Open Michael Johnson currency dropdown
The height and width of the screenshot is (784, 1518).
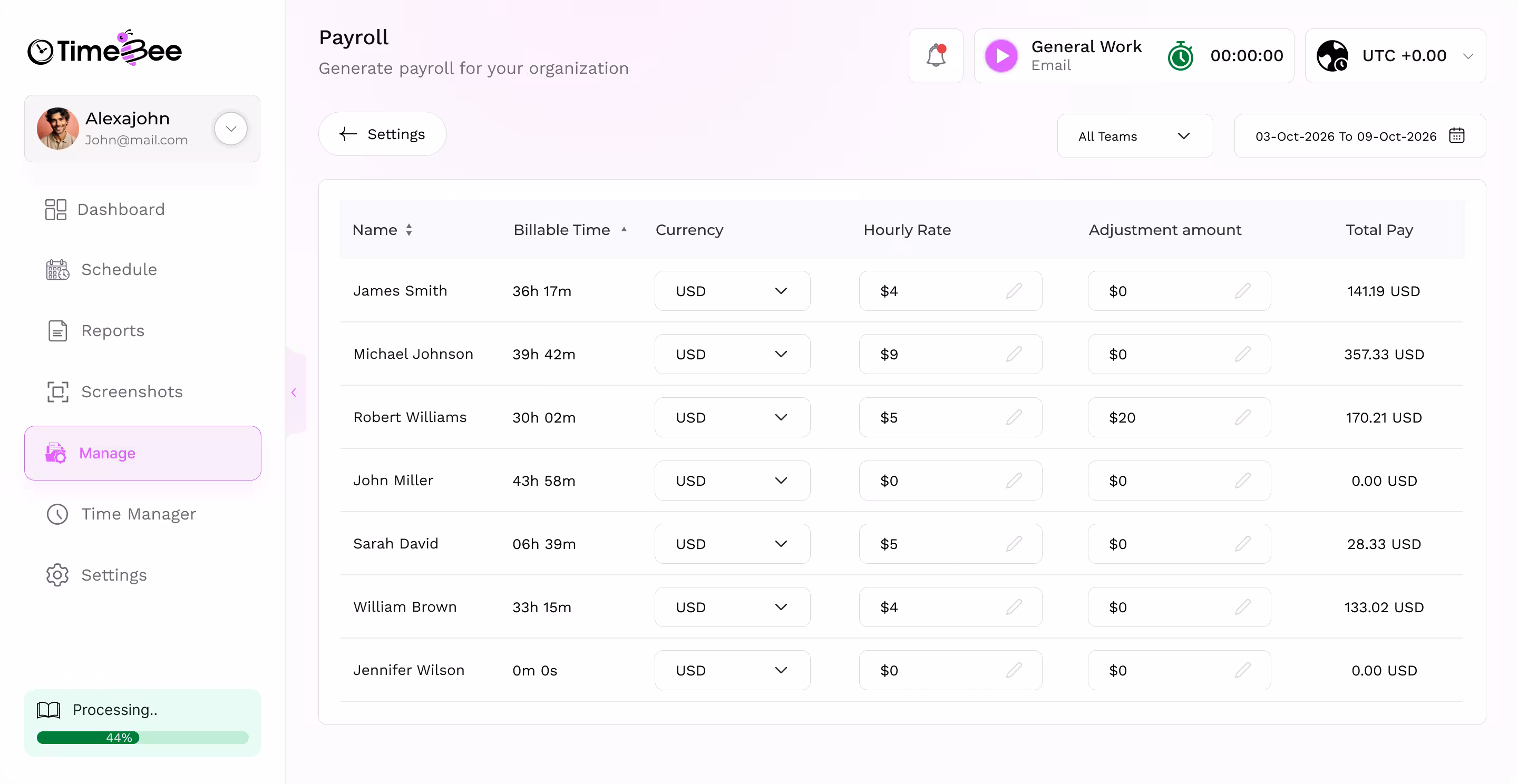pos(732,354)
